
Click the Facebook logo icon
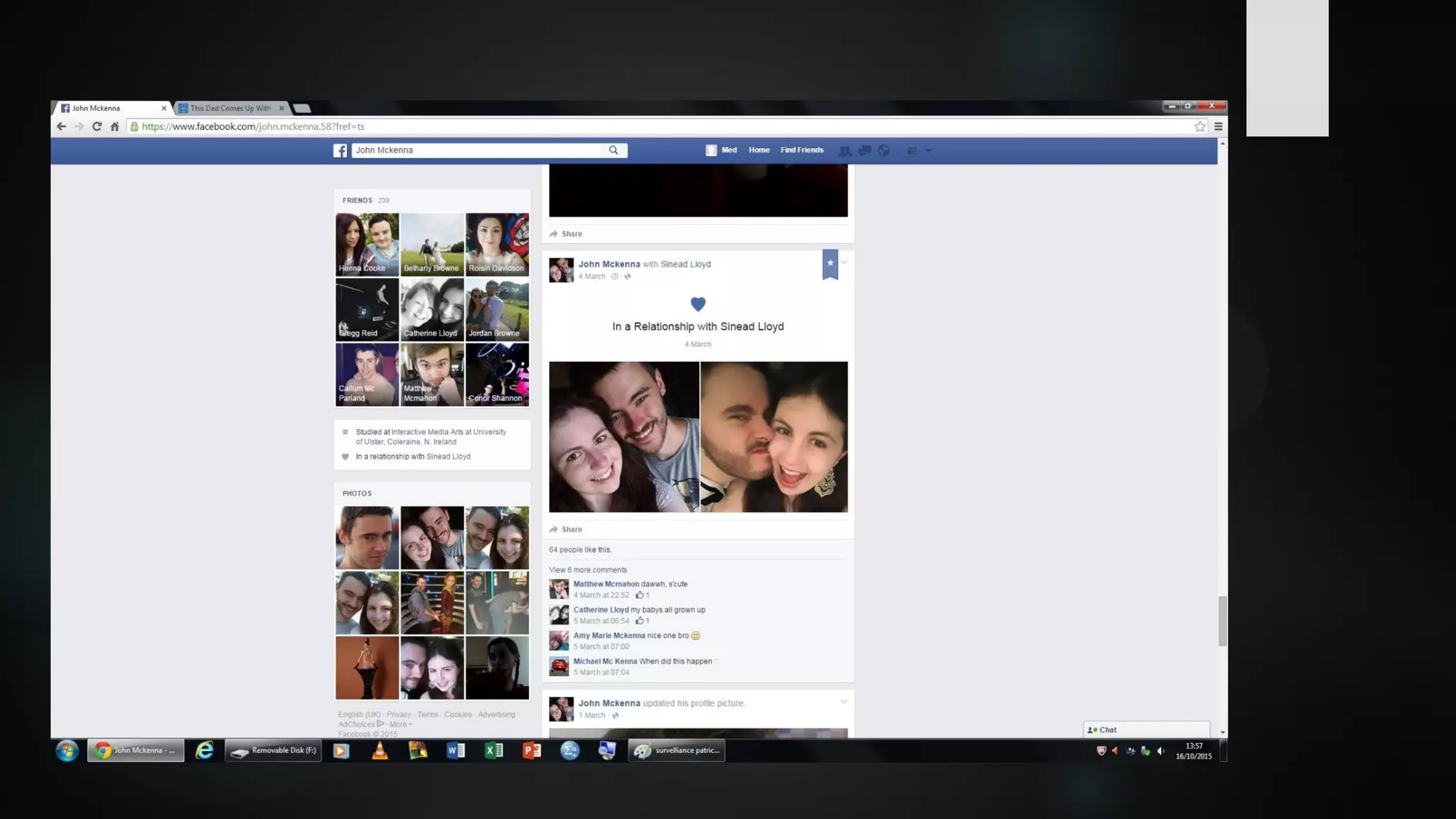tap(341, 151)
